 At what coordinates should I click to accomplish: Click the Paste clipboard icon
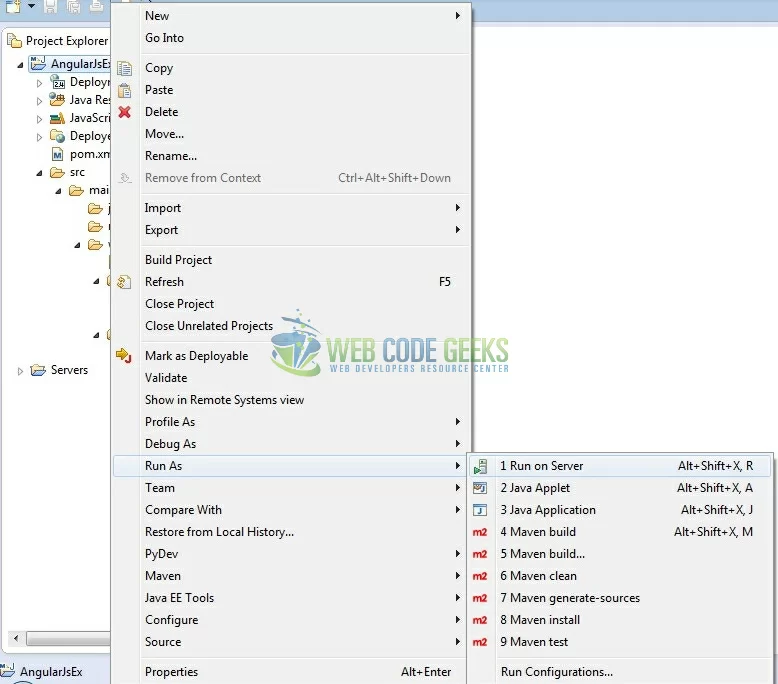pos(125,90)
